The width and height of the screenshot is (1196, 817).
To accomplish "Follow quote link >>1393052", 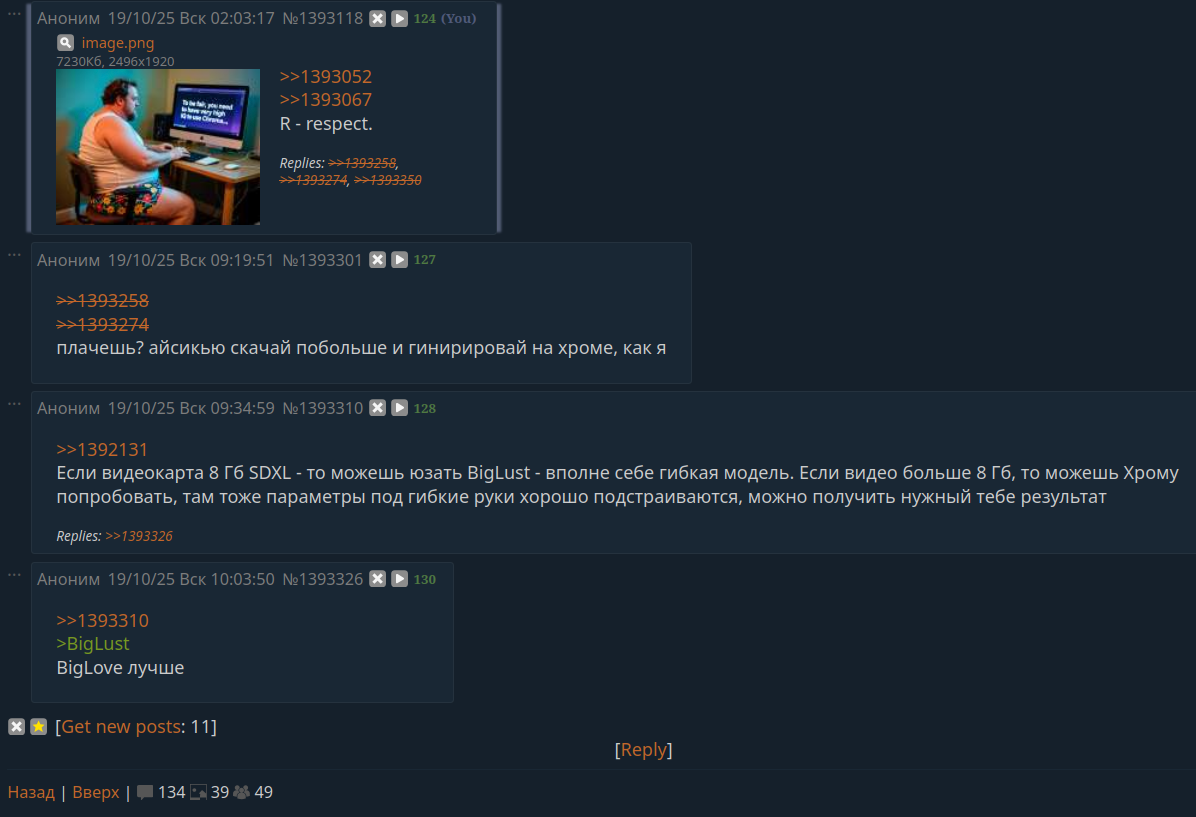I will click(x=326, y=77).
